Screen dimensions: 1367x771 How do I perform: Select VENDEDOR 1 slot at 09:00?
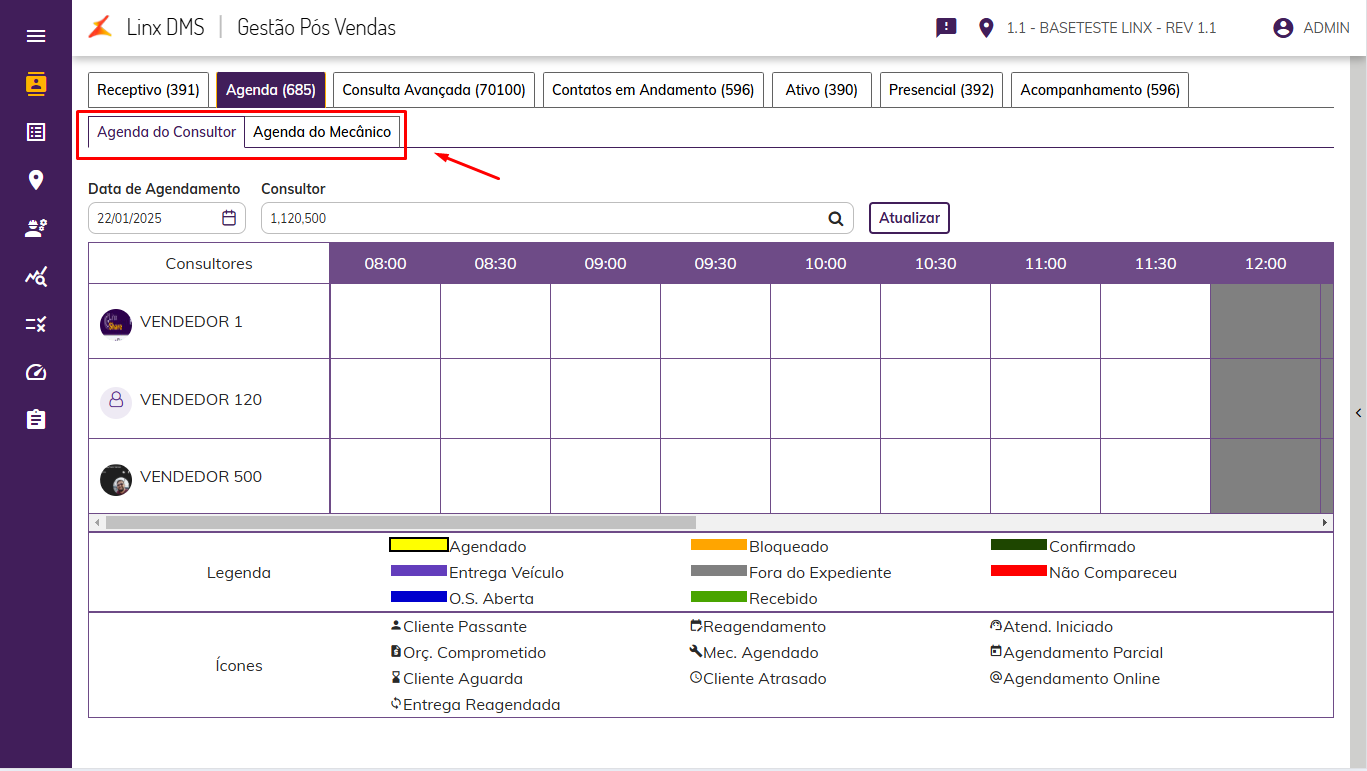pyautogui.click(x=605, y=321)
